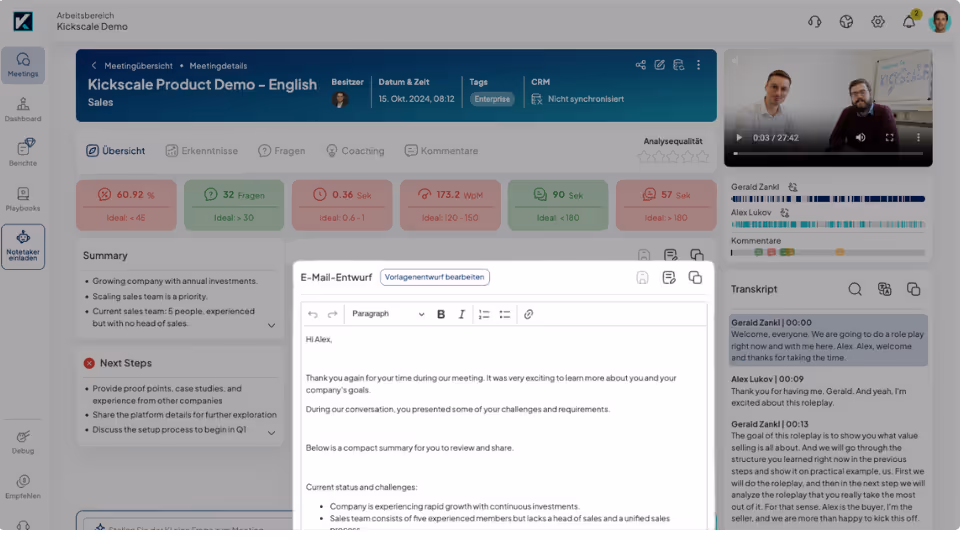The height and width of the screenshot is (540, 960).
Task: Click the 60.92 % metric card
Action: tap(126, 205)
